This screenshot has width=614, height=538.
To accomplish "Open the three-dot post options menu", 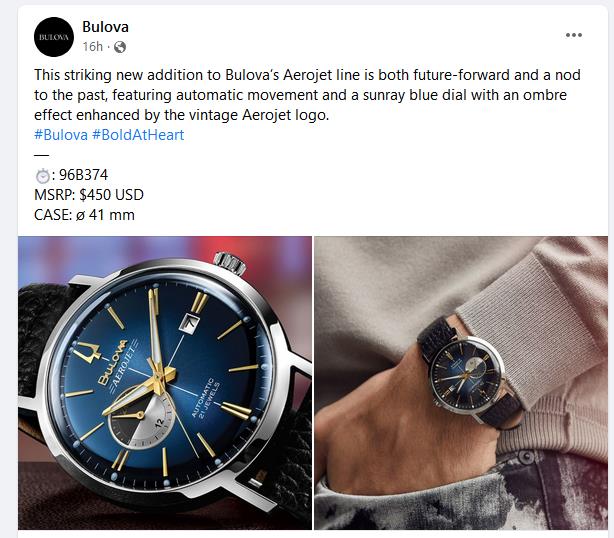I will click(574, 35).
